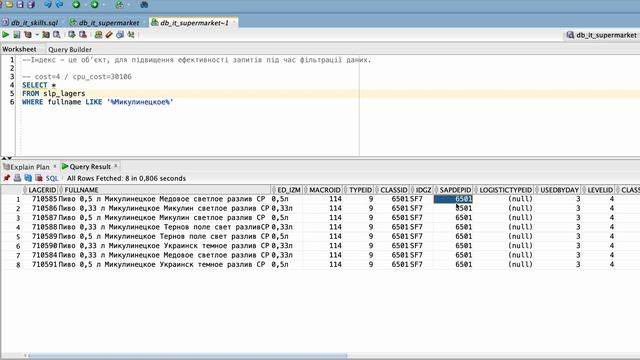Click the Run Script icon
640x360 pixels.
[x=17, y=35]
